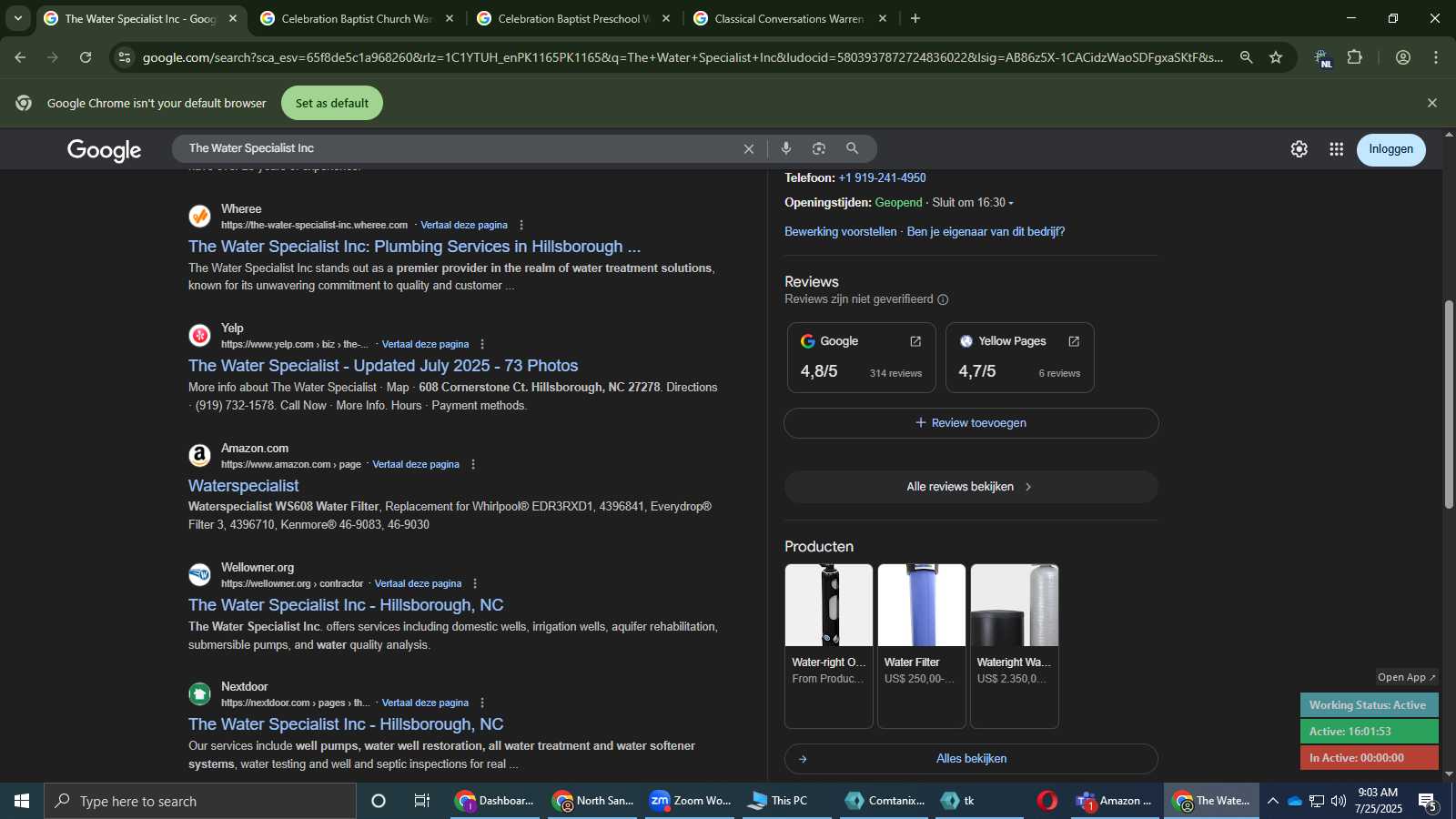Open Water-right product thumbnail

coord(829,605)
